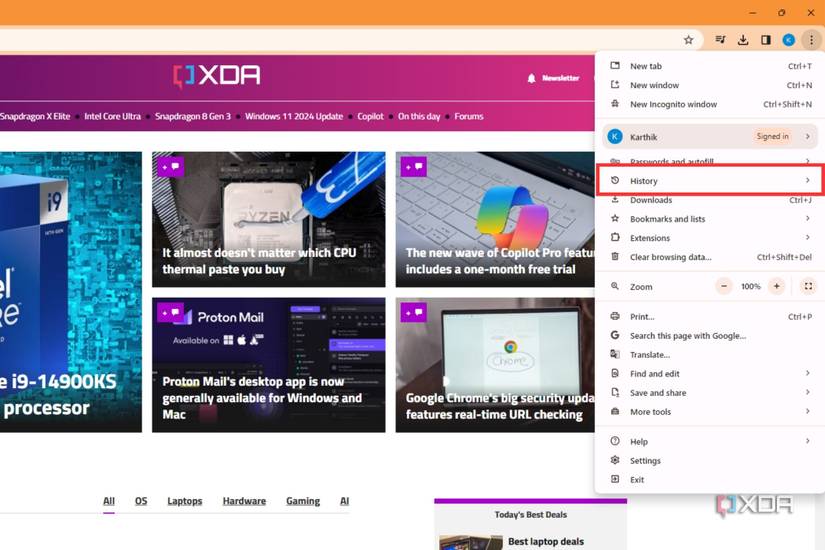Click comment badge on Proton Mail article

click(x=170, y=313)
